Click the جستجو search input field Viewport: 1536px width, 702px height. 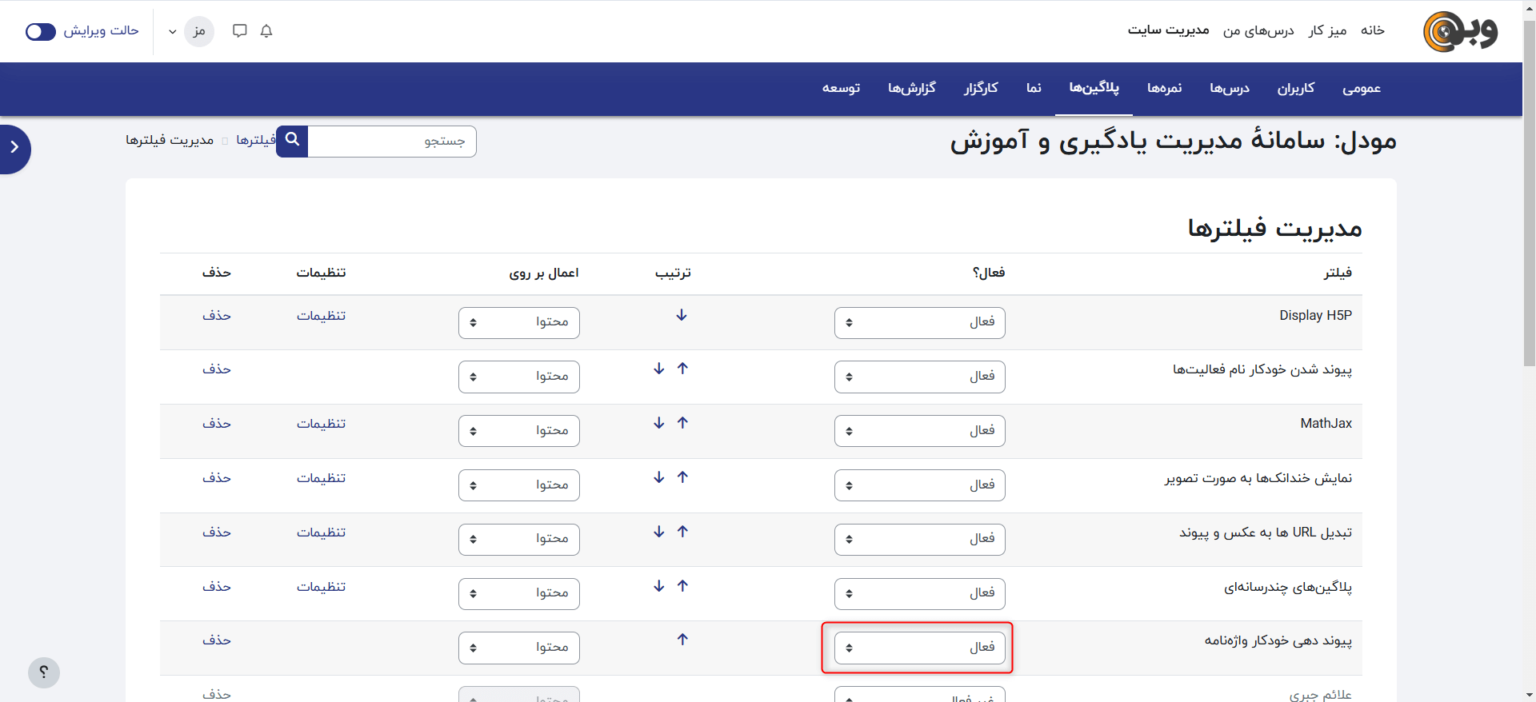coord(392,141)
